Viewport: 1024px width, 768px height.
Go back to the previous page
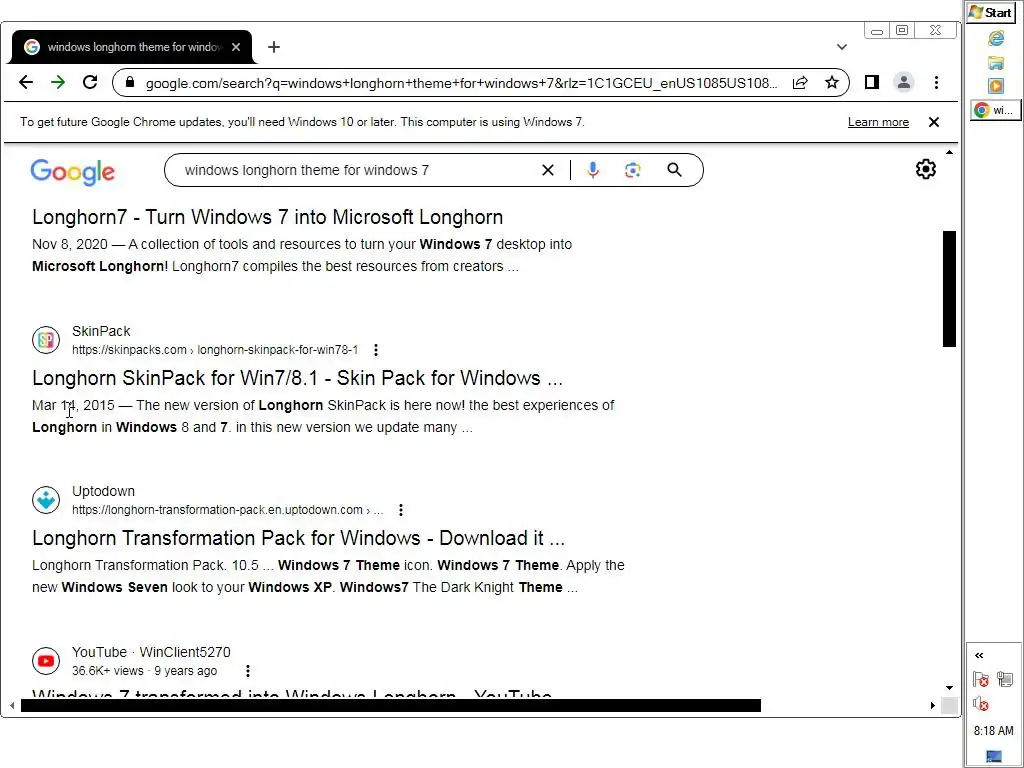tap(25, 82)
